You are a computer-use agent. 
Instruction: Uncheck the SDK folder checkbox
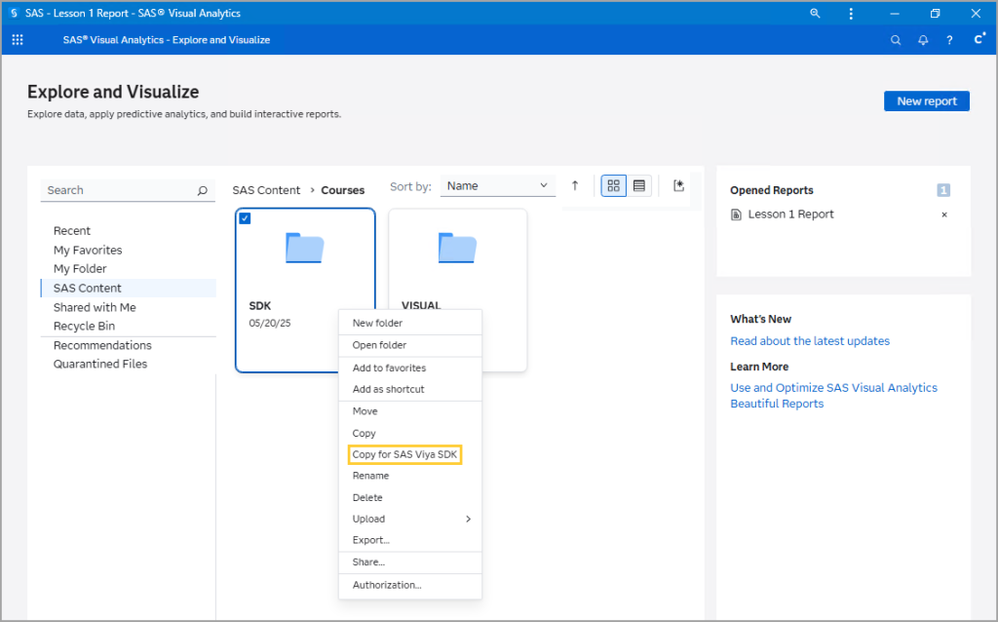pos(245,218)
